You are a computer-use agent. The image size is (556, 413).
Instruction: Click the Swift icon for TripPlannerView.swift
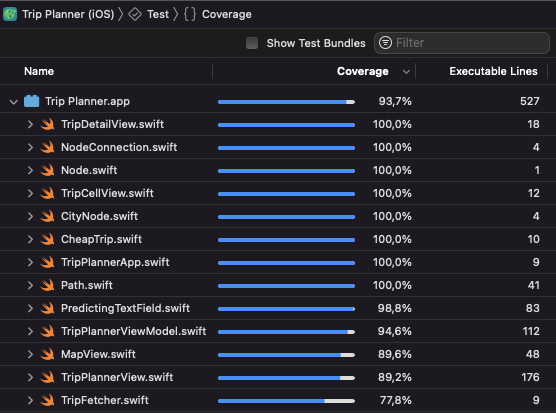[47, 377]
